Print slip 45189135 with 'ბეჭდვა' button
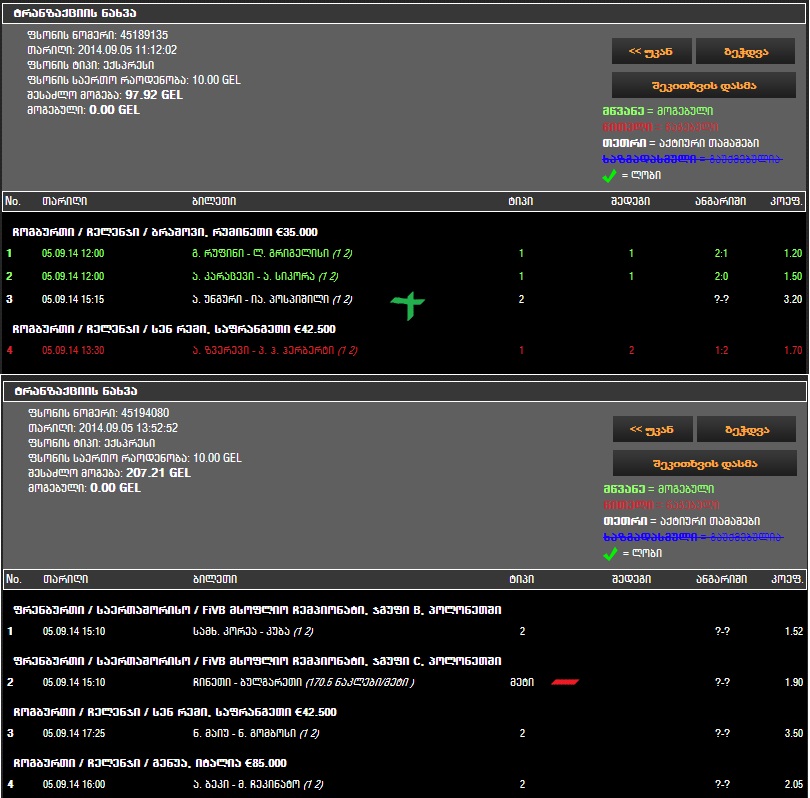The height and width of the screenshot is (798, 810). pos(745,51)
